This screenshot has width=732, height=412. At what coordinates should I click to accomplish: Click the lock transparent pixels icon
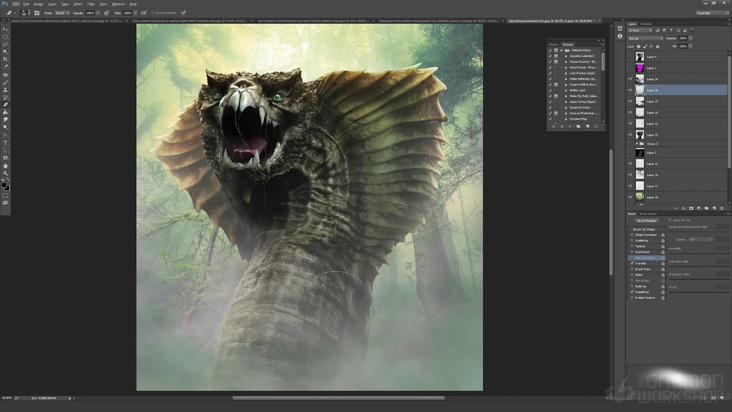click(x=639, y=46)
